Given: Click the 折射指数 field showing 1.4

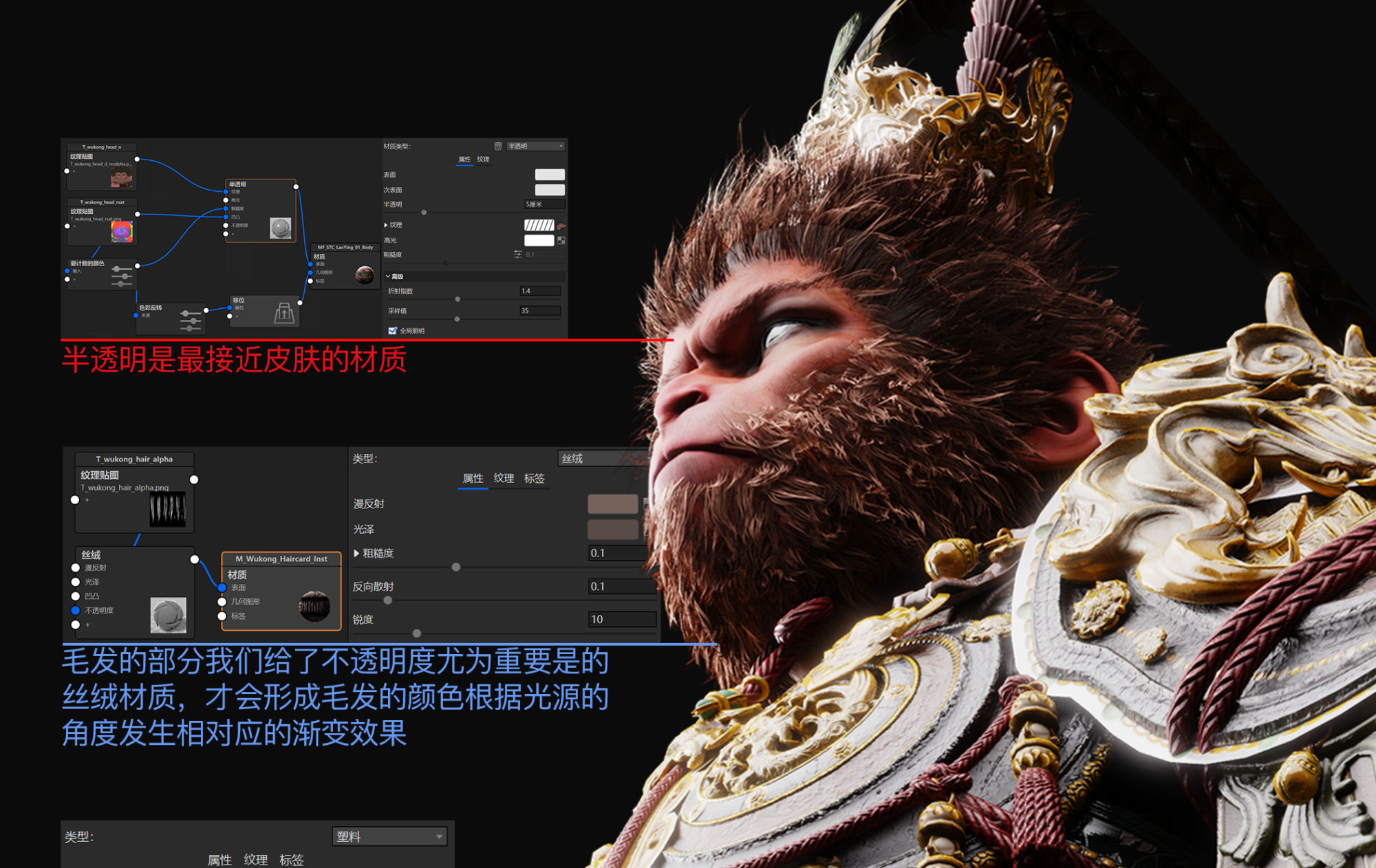Looking at the screenshot, I should 540,291.
